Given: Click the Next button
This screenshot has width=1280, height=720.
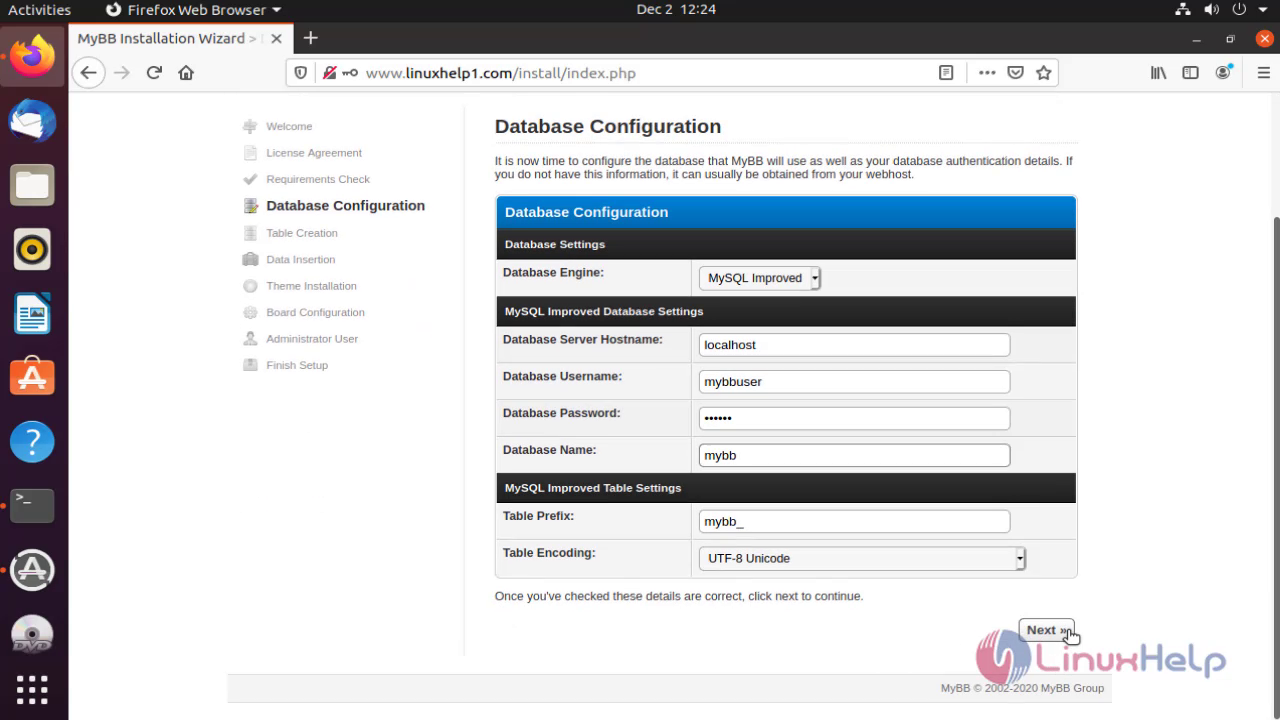Looking at the screenshot, I should pos(1046,630).
